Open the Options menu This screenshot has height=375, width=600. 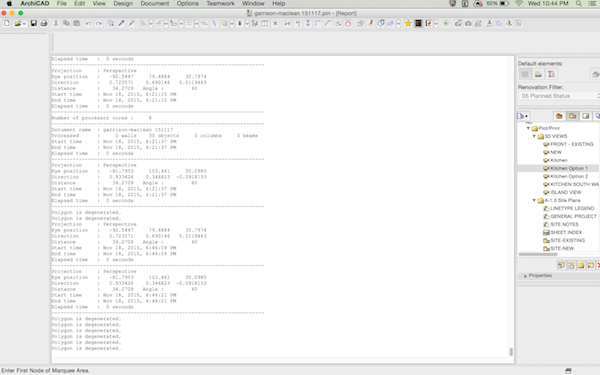[188, 3]
